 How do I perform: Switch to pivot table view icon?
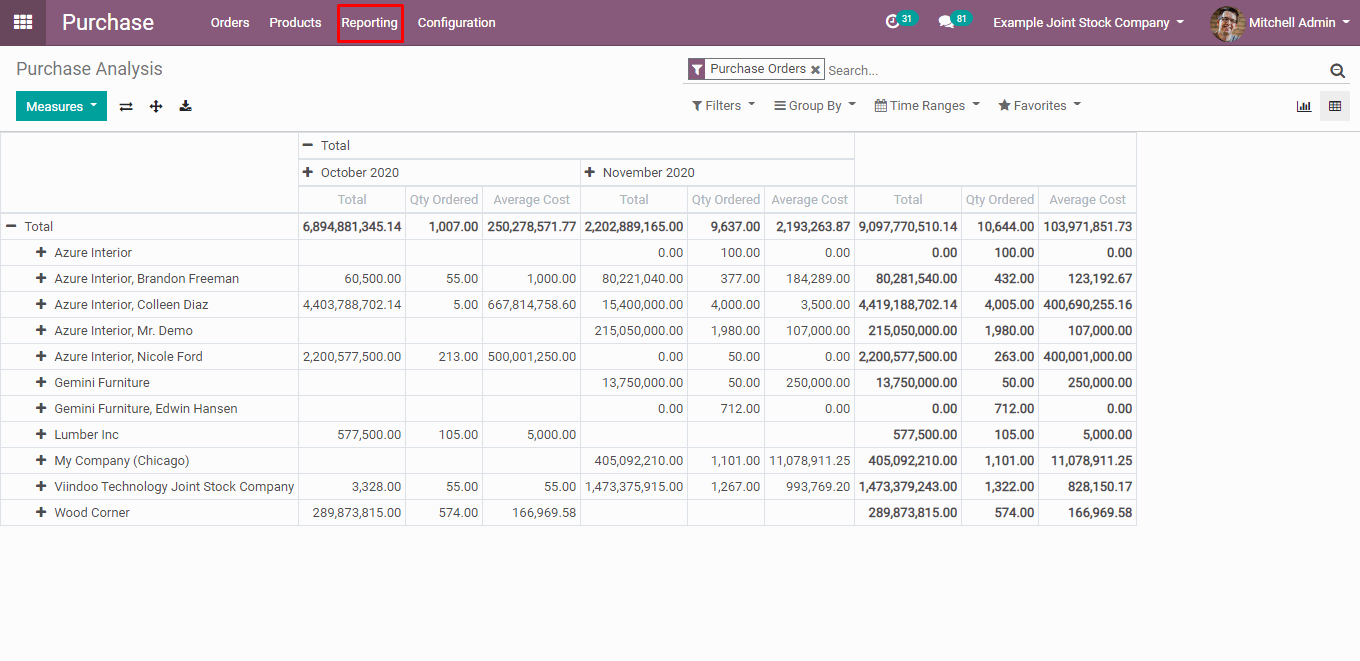(1335, 106)
